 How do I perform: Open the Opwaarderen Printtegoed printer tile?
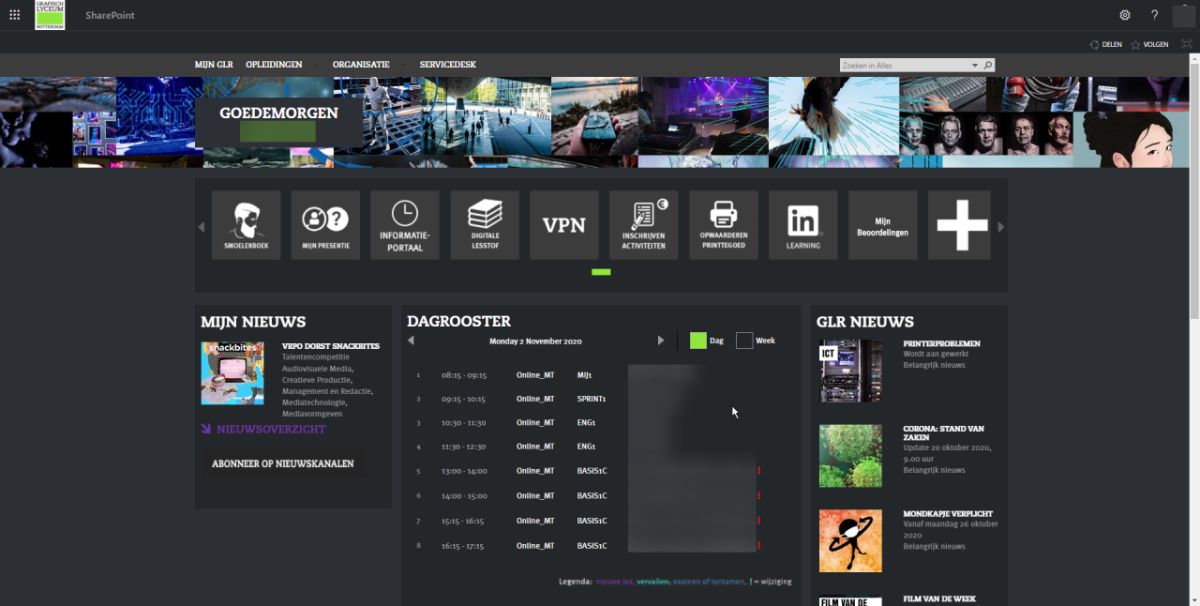[x=723, y=225]
